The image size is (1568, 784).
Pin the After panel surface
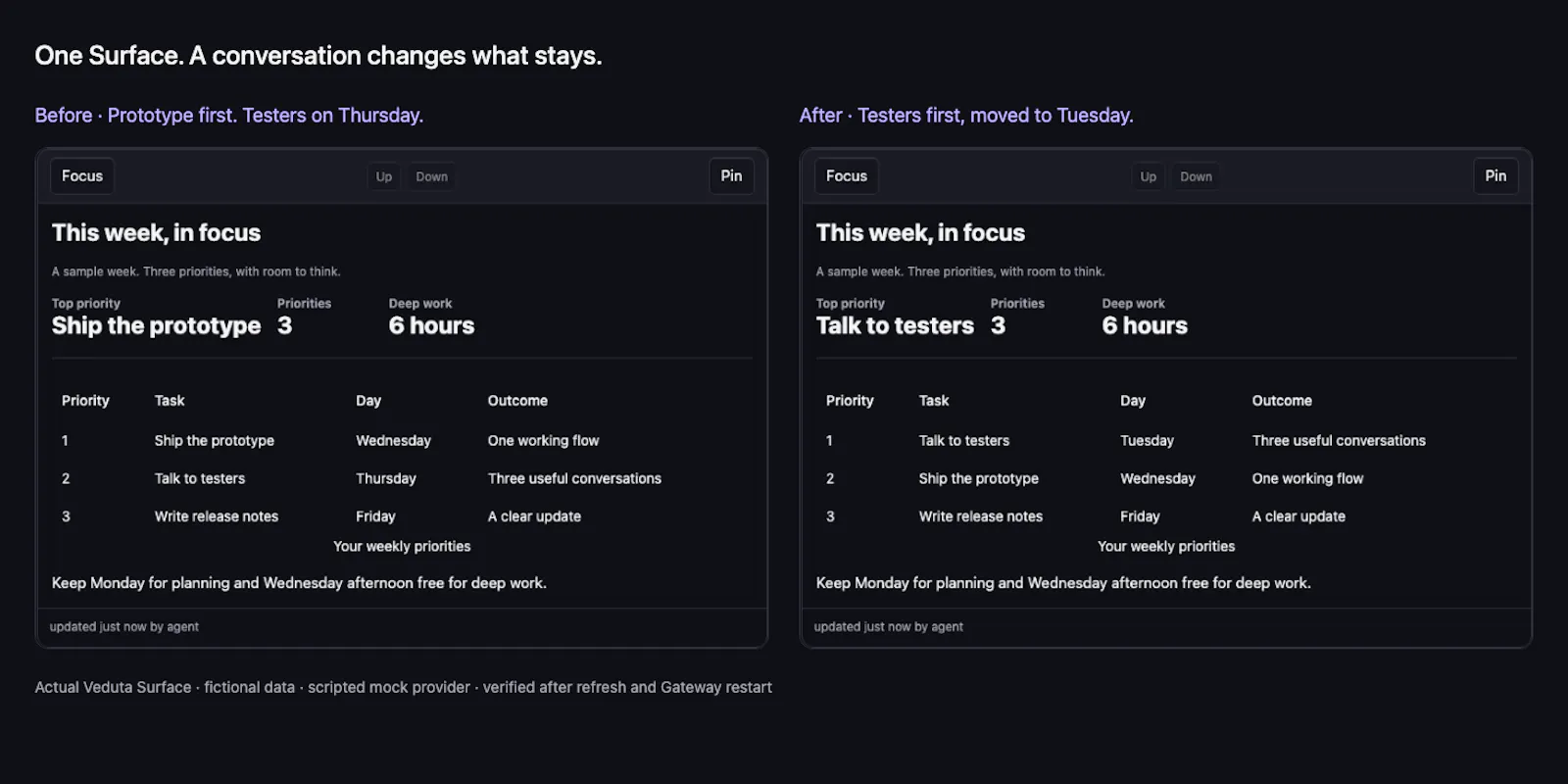(1495, 176)
